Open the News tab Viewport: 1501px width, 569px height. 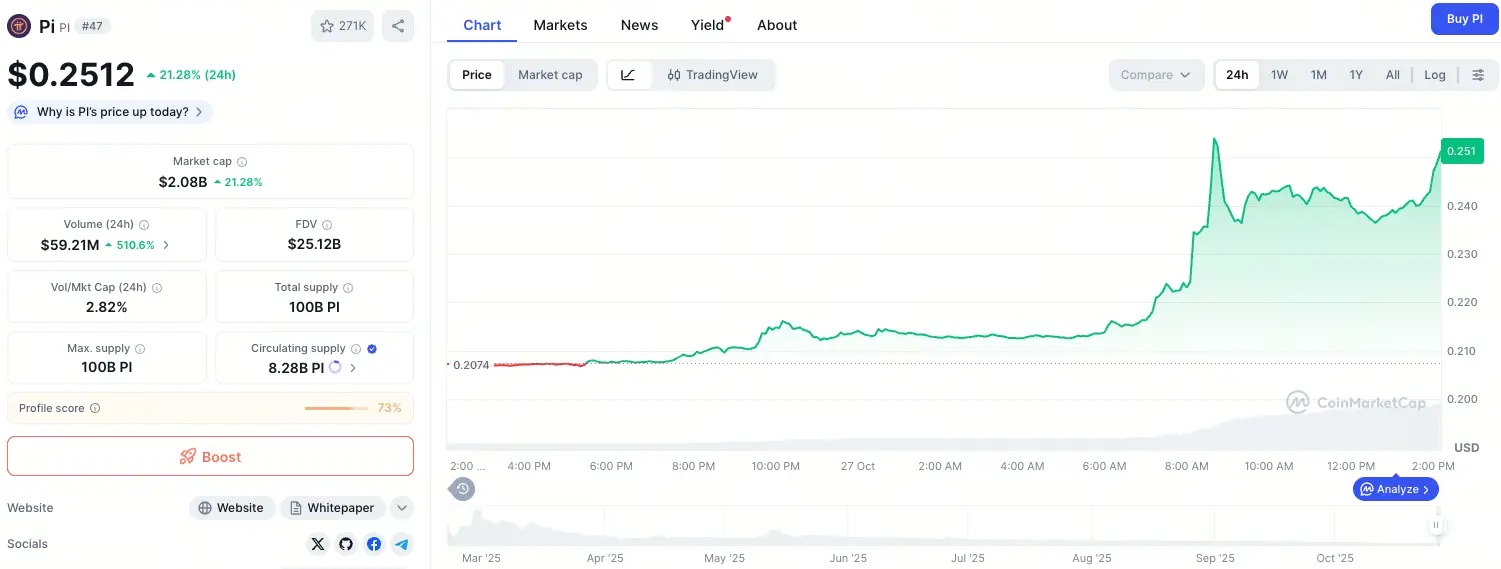click(x=639, y=25)
